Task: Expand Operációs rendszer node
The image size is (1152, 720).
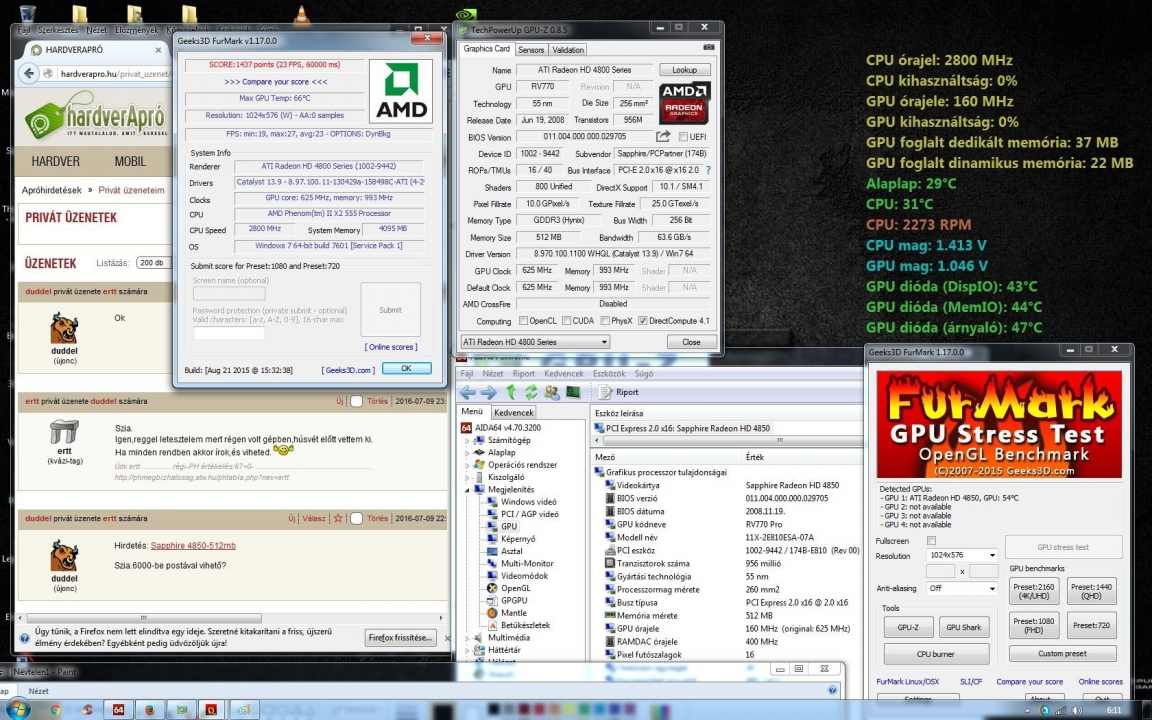Action: (467, 465)
